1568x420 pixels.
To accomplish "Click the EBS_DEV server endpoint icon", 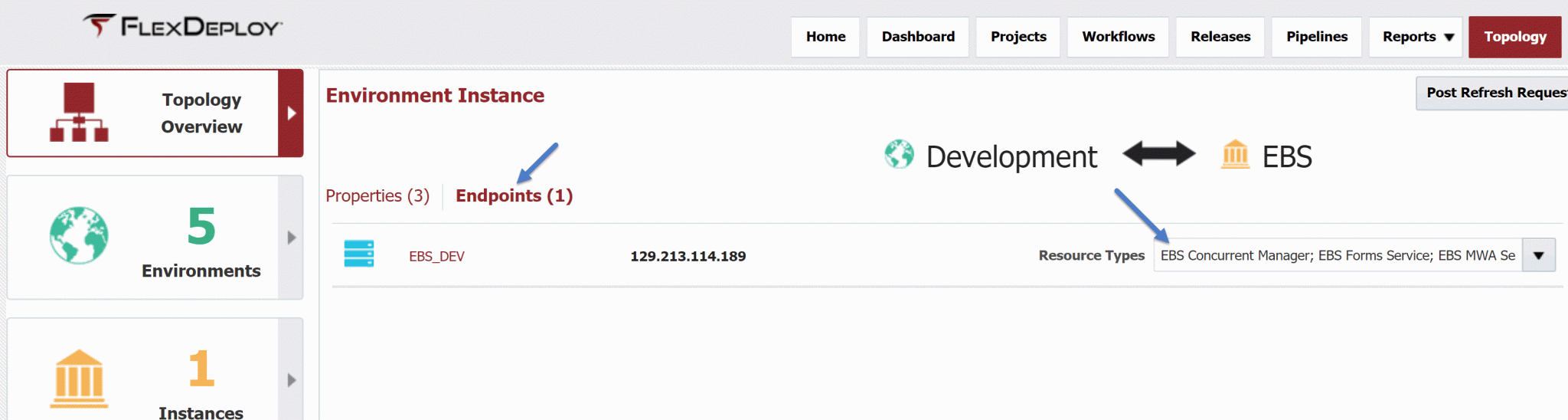I will coord(358,254).
